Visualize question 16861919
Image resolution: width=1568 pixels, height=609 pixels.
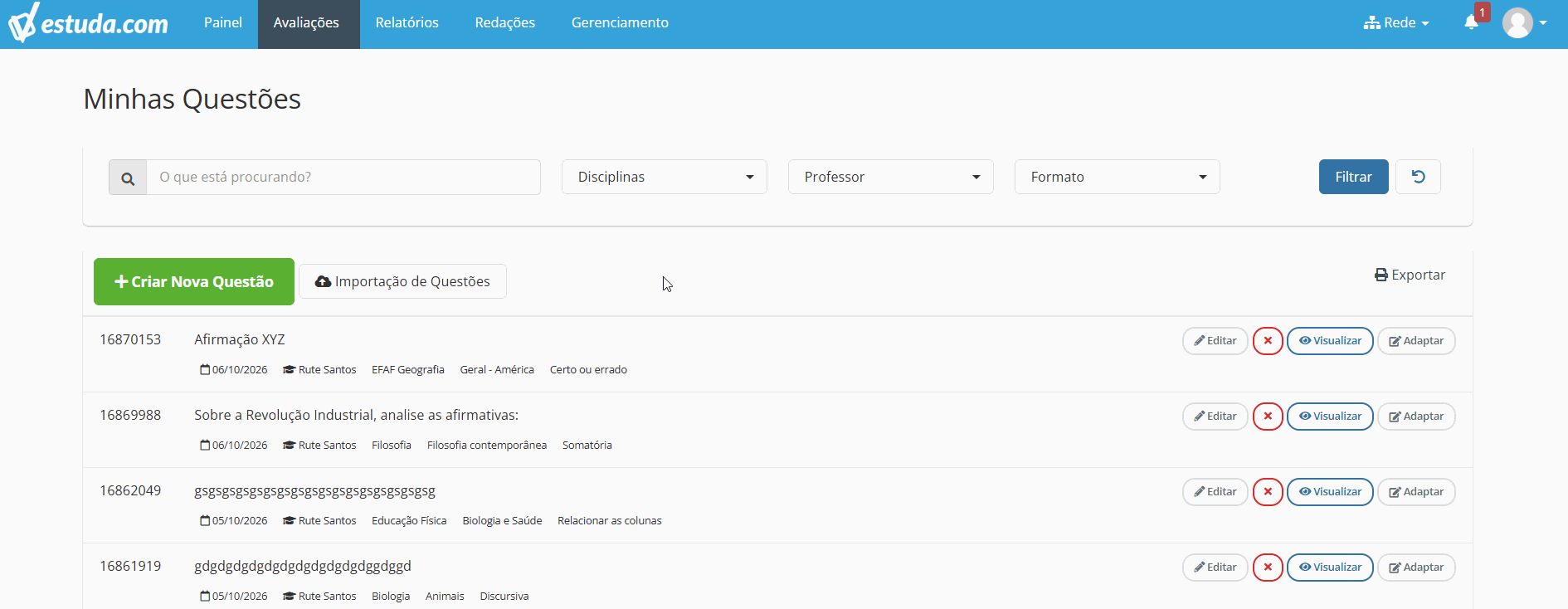(1331, 568)
